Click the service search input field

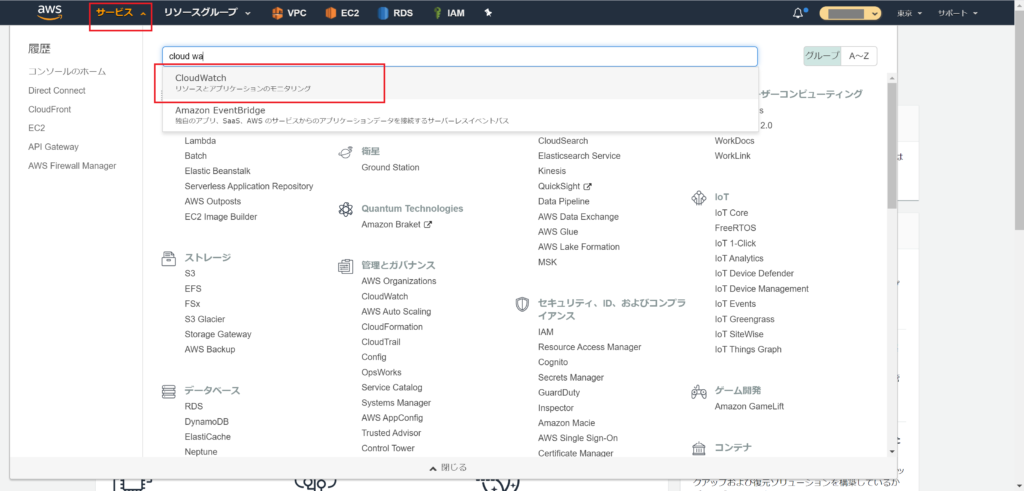(460, 57)
